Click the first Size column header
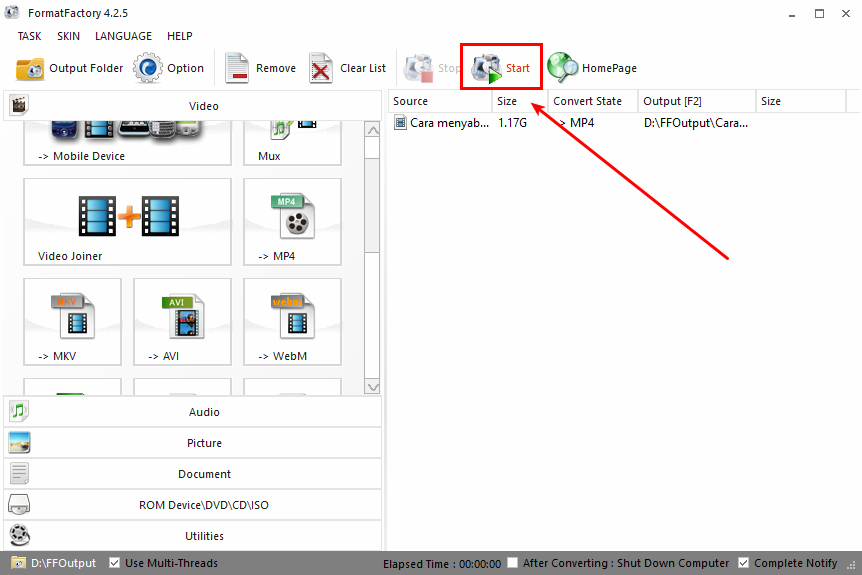Viewport: 862px width, 575px height. pyautogui.click(x=520, y=101)
